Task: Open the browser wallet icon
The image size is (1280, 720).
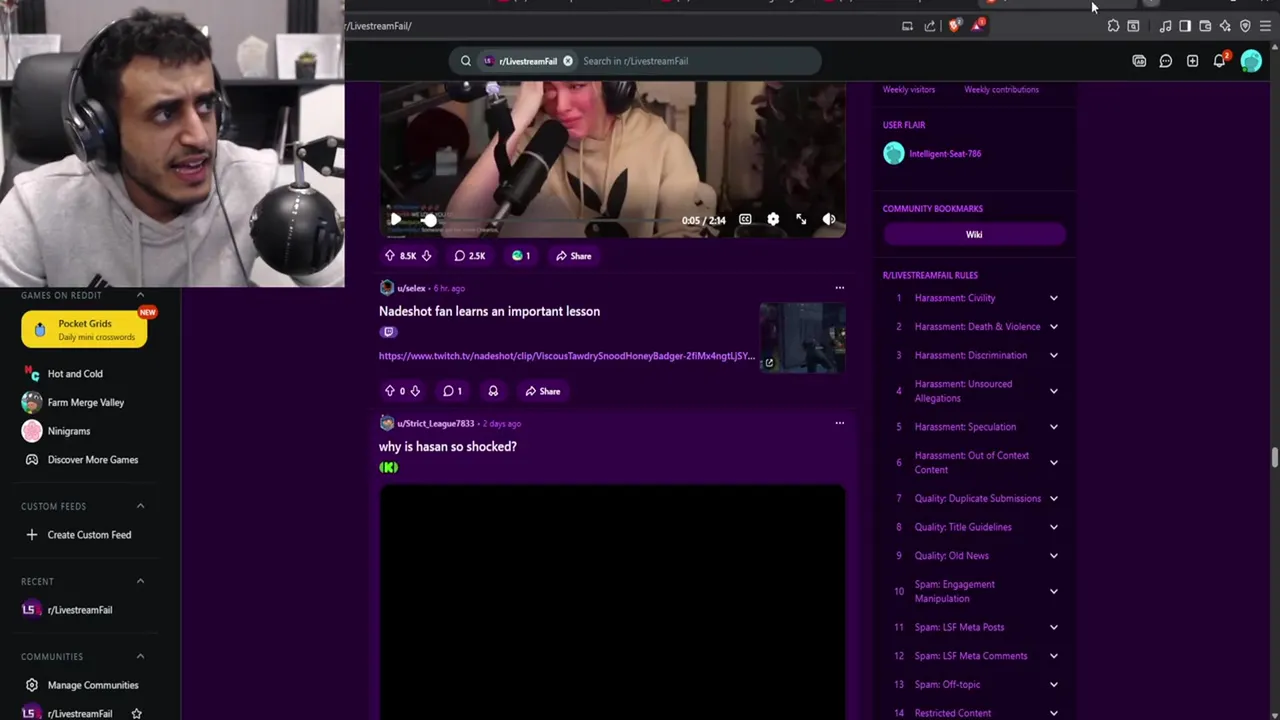Action: 1205,26
